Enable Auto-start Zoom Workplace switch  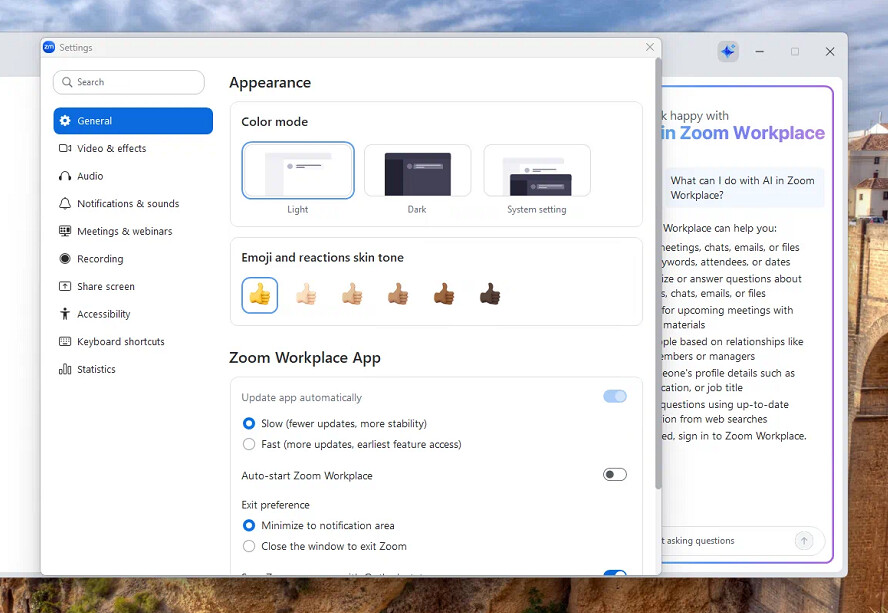[614, 475]
